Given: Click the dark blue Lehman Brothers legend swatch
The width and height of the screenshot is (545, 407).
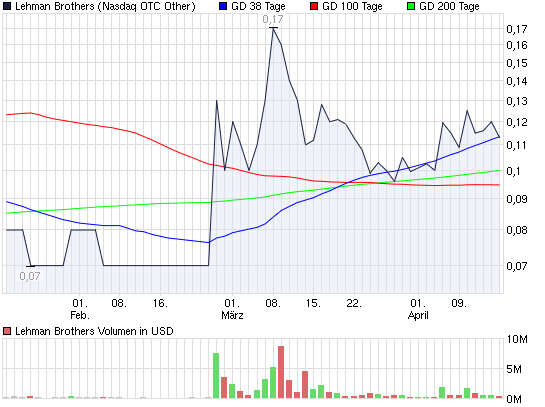Looking at the screenshot, I should (x=7, y=6).
